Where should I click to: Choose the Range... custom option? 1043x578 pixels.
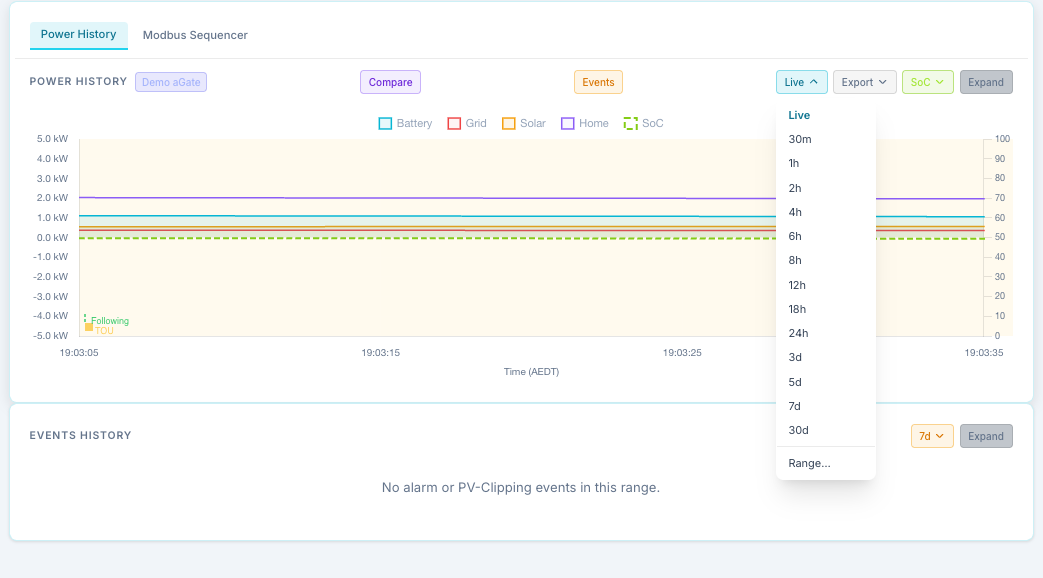(825, 464)
